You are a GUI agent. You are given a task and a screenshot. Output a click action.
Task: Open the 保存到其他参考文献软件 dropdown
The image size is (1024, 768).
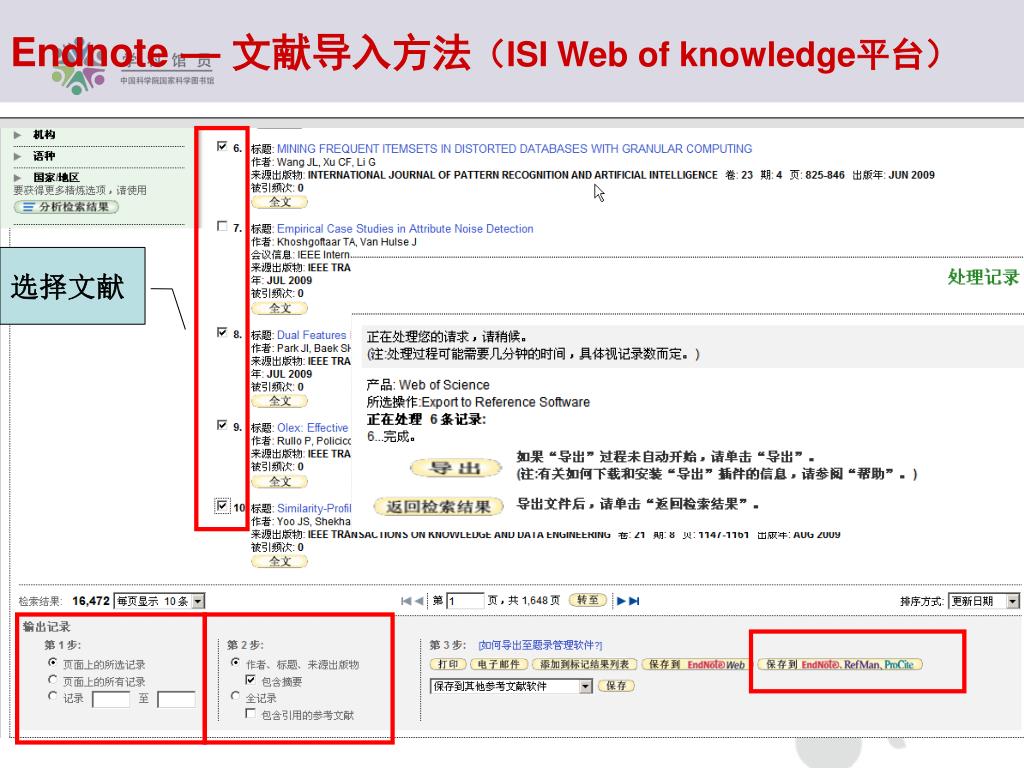(511, 686)
